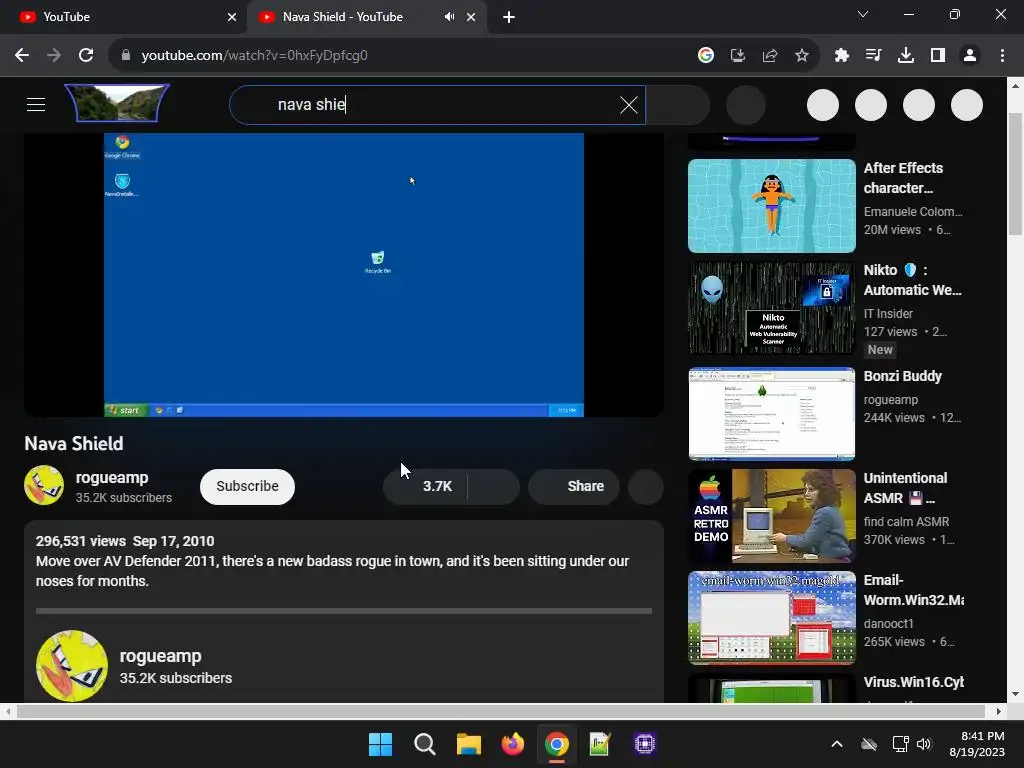
Task: Bookmark this page with the star icon
Action: [x=801, y=56]
